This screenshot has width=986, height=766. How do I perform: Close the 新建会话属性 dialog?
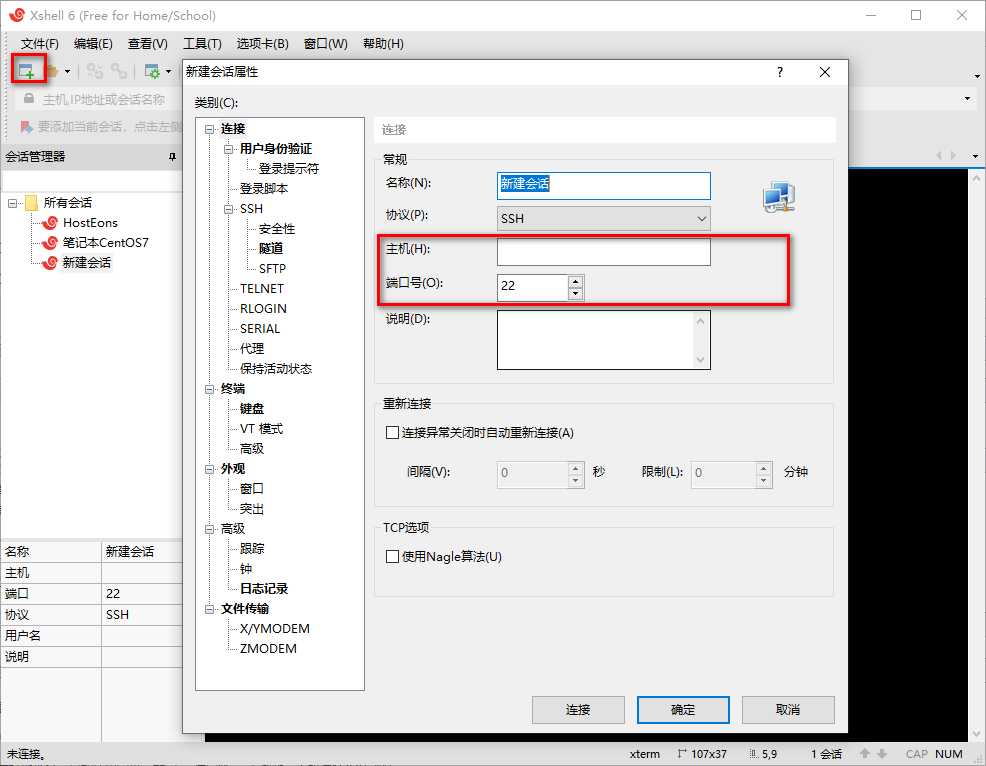(x=824, y=72)
